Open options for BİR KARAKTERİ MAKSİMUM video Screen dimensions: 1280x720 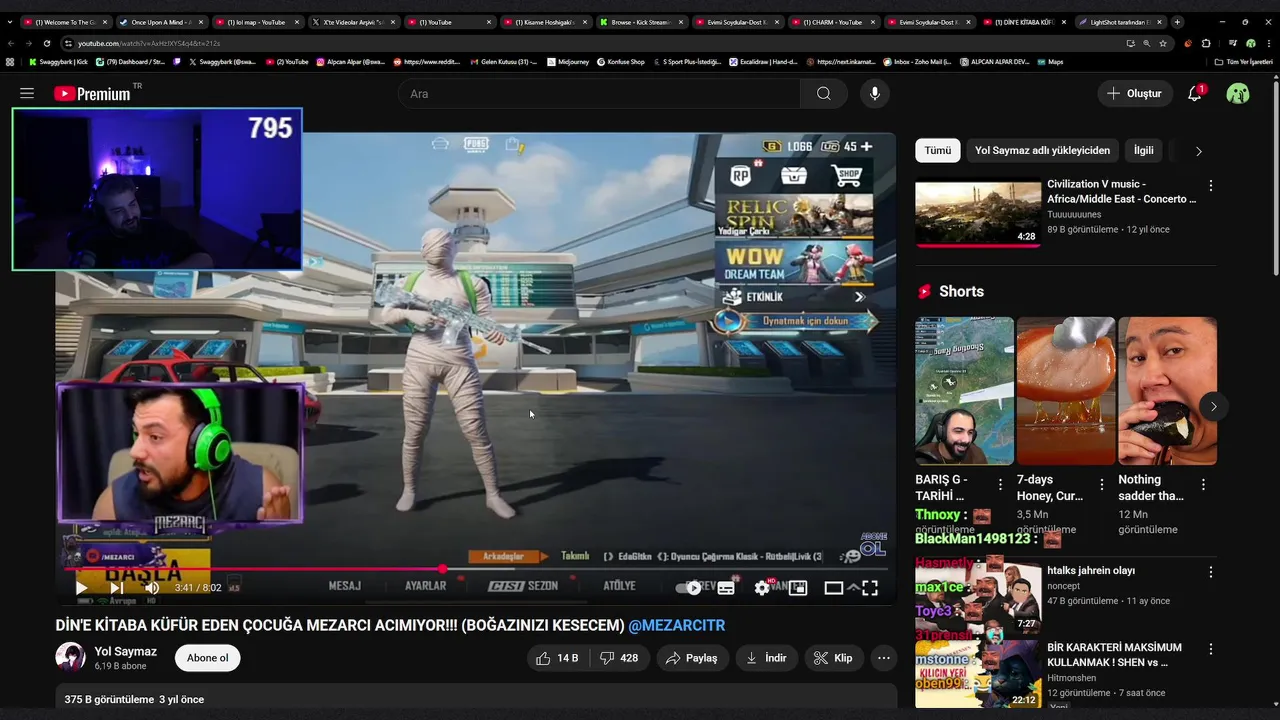point(1211,649)
